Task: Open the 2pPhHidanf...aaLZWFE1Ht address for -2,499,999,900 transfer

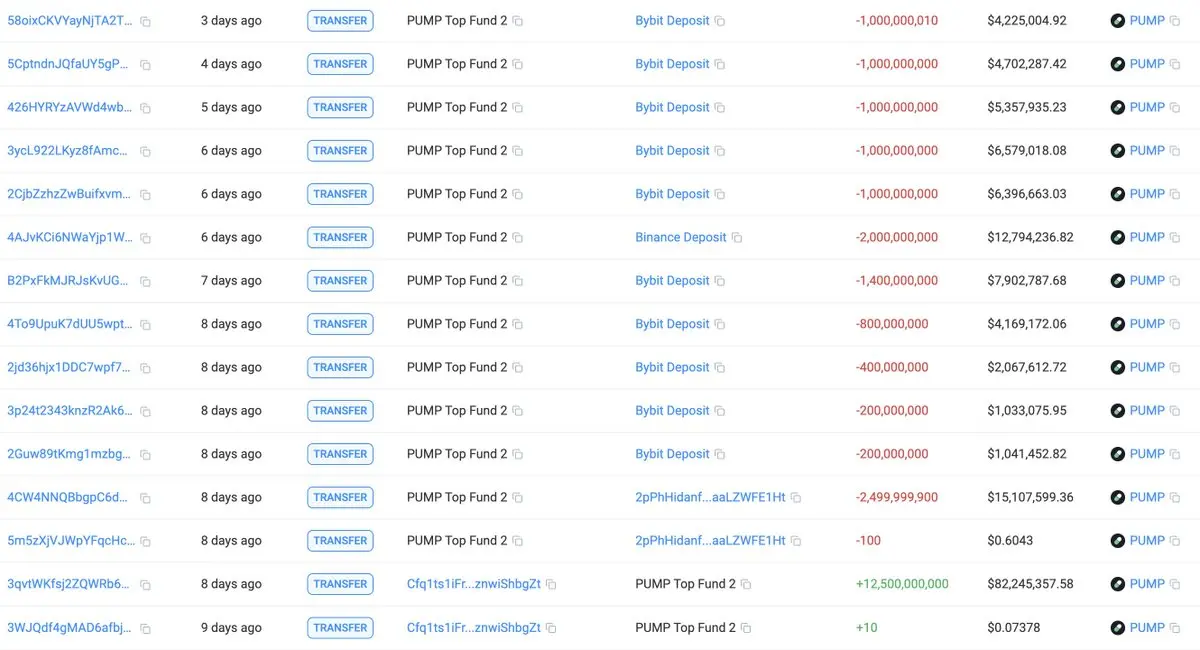Action: point(710,497)
